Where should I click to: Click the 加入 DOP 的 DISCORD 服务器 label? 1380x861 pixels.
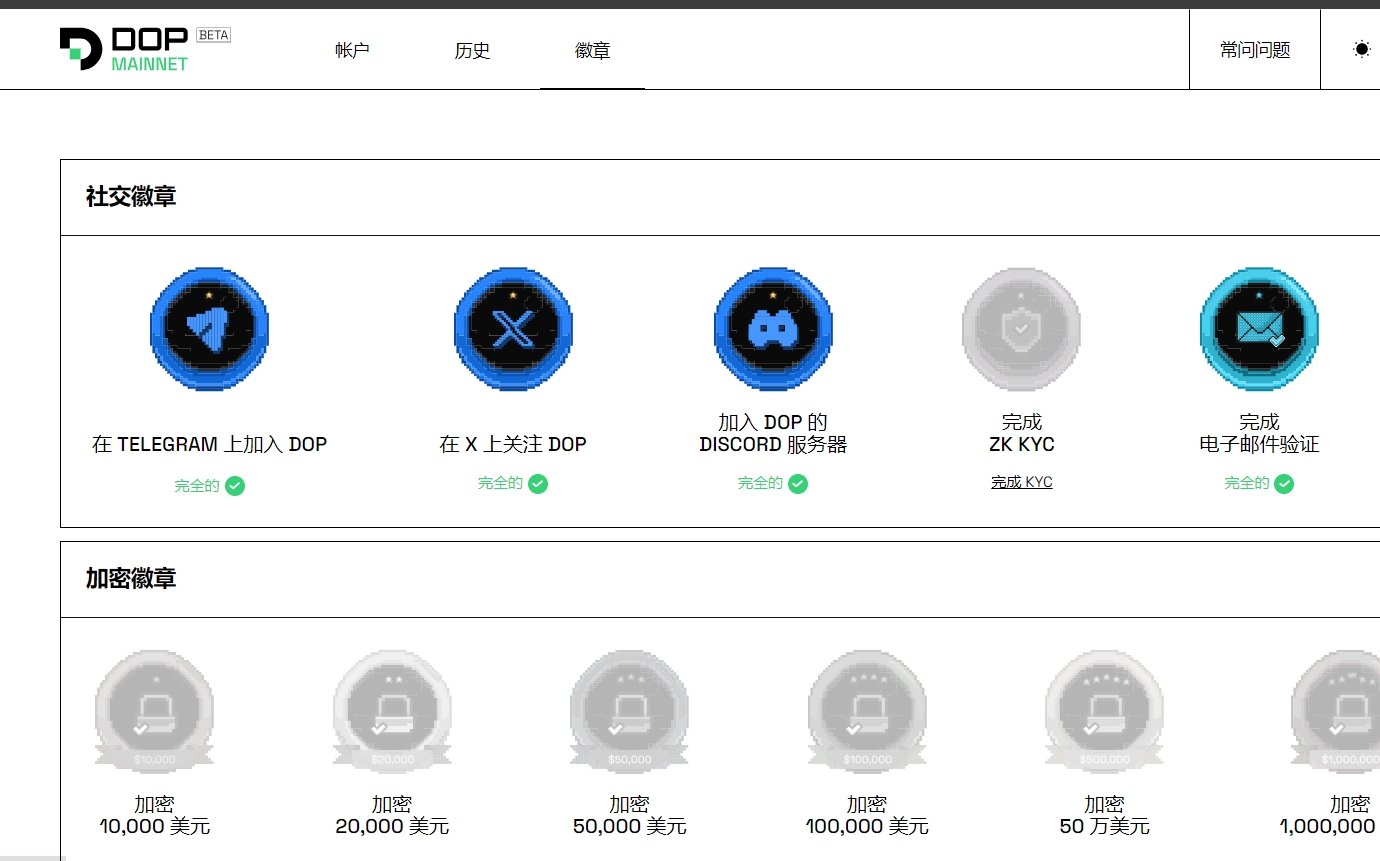[773, 433]
